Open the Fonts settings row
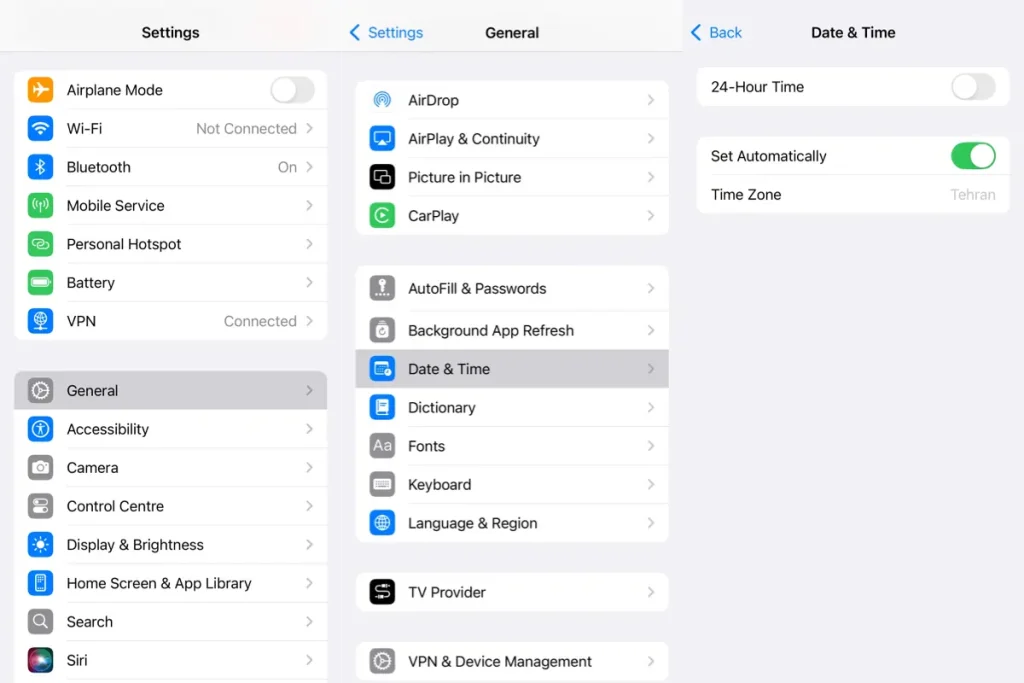Image resolution: width=1024 pixels, height=683 pixels. (512, 445)
